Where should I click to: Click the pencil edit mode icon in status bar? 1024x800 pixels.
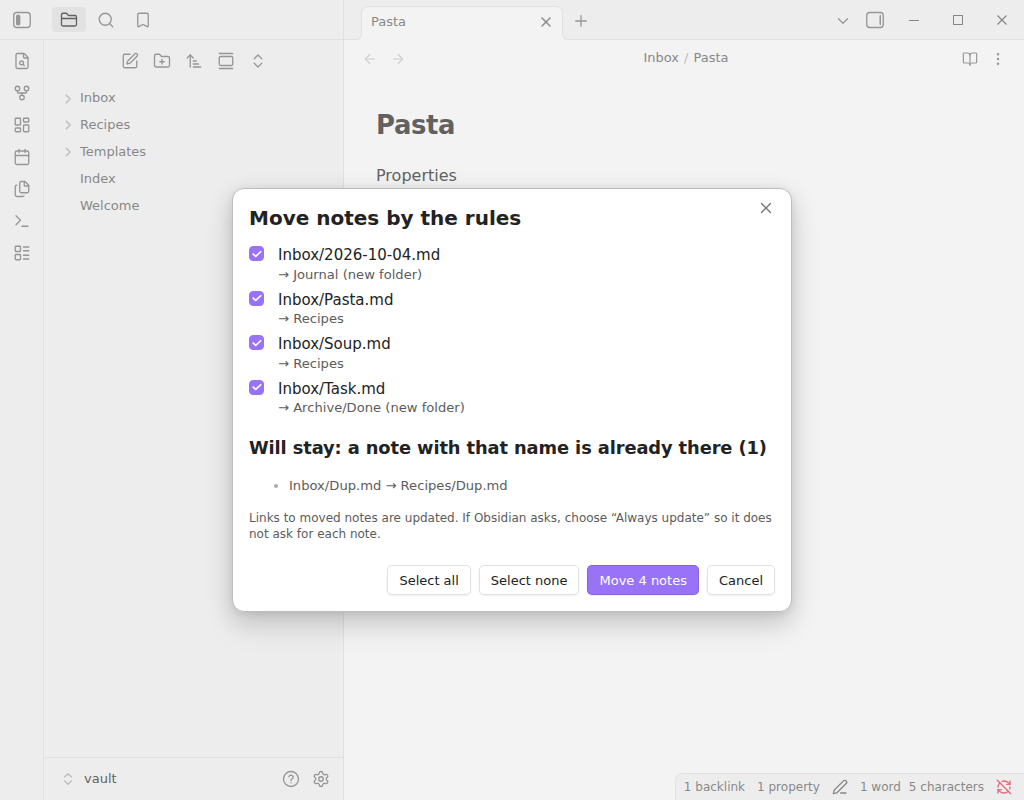coord(840,787)
